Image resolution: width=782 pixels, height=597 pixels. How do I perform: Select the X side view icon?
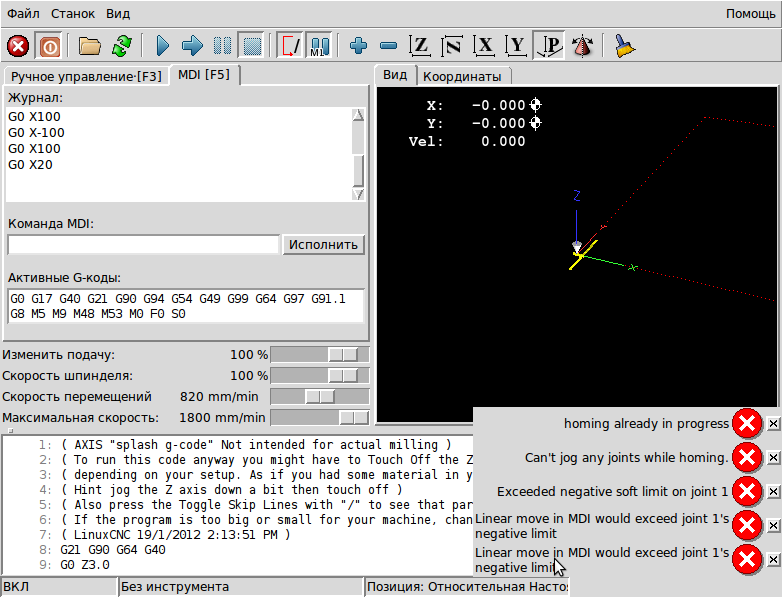[485, 46]
